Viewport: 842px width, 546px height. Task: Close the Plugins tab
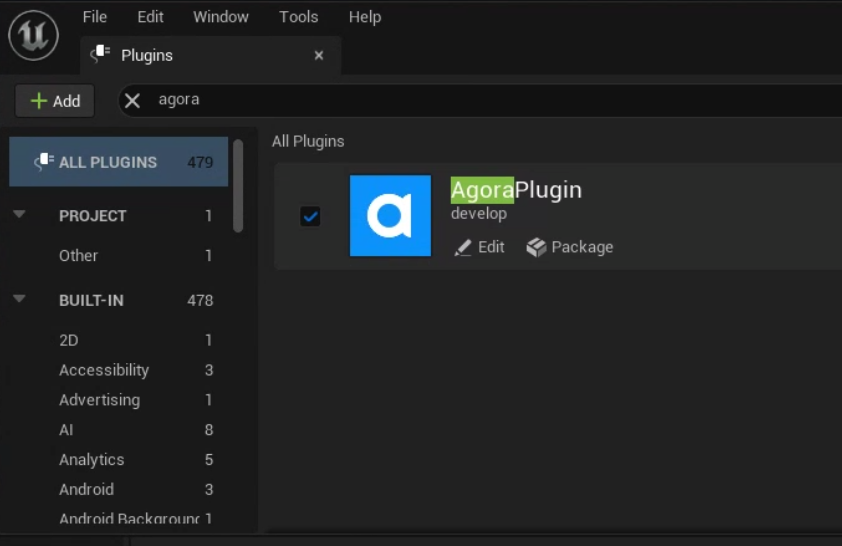(x=319, y=55)
